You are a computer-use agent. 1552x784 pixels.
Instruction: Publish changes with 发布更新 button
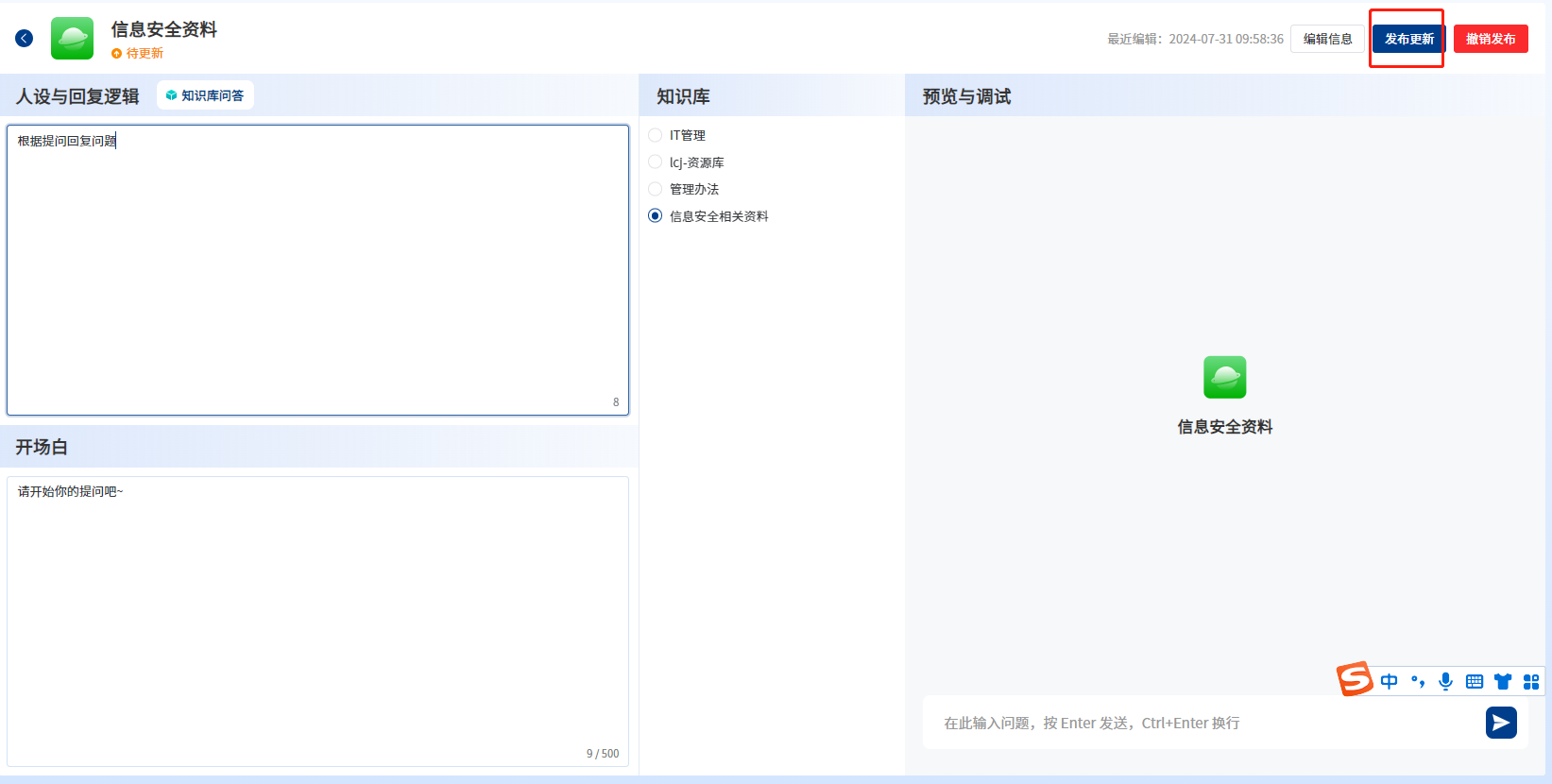1408,39
